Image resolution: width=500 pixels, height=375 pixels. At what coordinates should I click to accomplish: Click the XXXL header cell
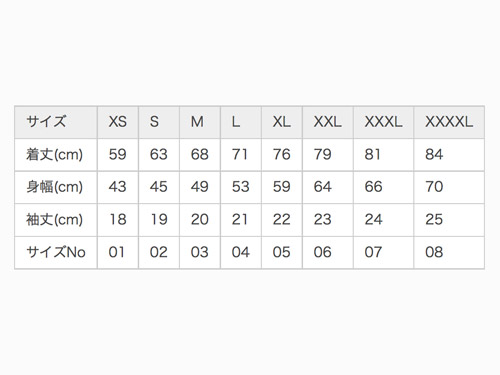tap(384, 122)
